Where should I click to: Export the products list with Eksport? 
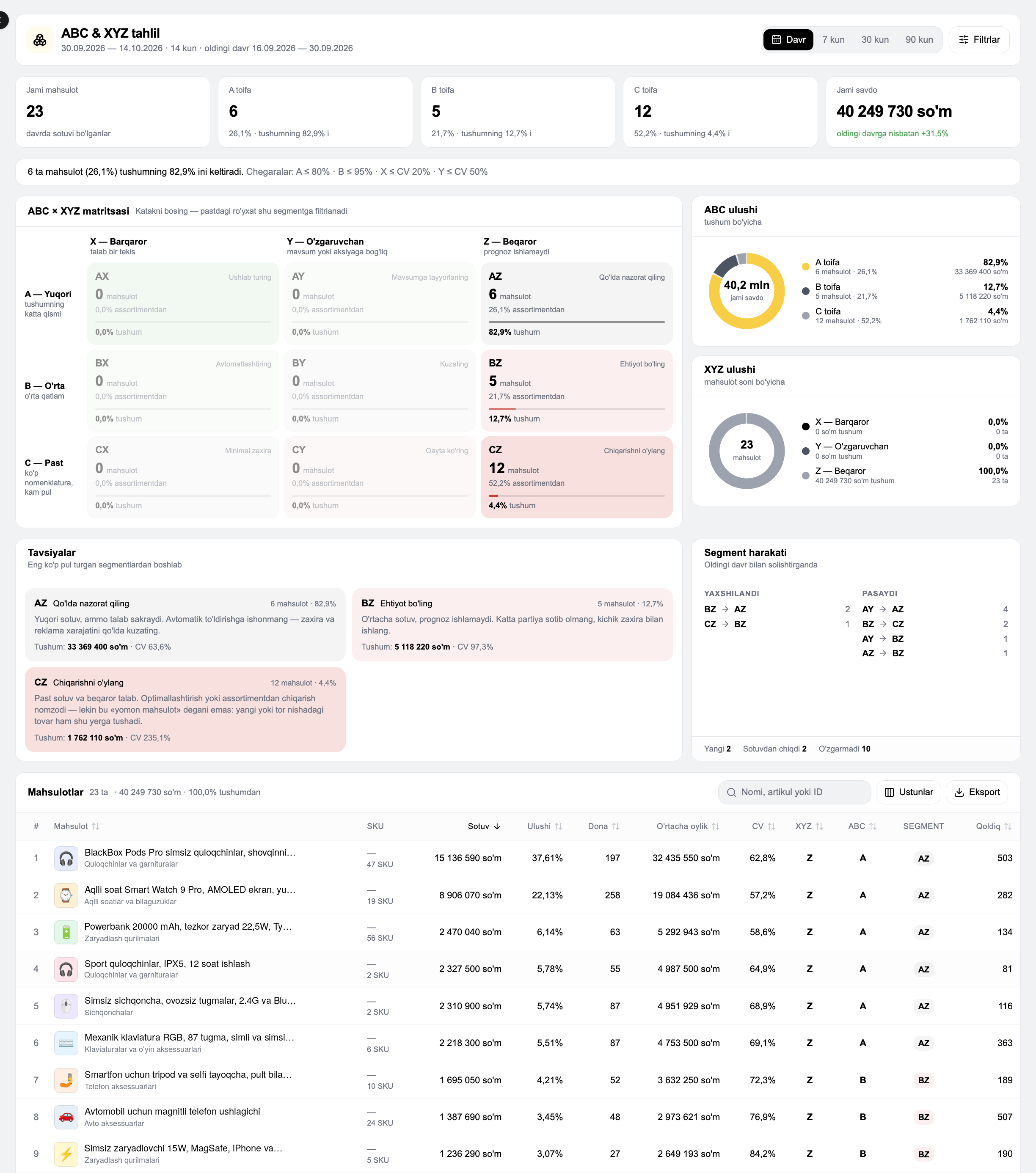coord(977,792)
